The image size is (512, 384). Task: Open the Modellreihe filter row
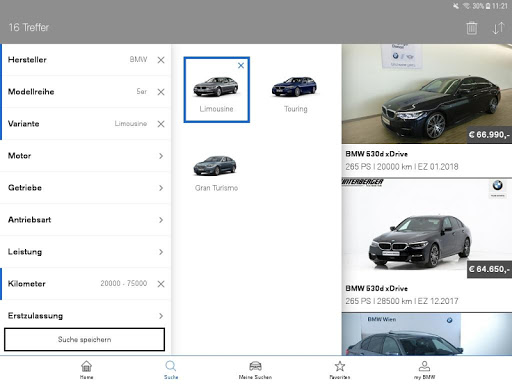click(x=86, y=92)
